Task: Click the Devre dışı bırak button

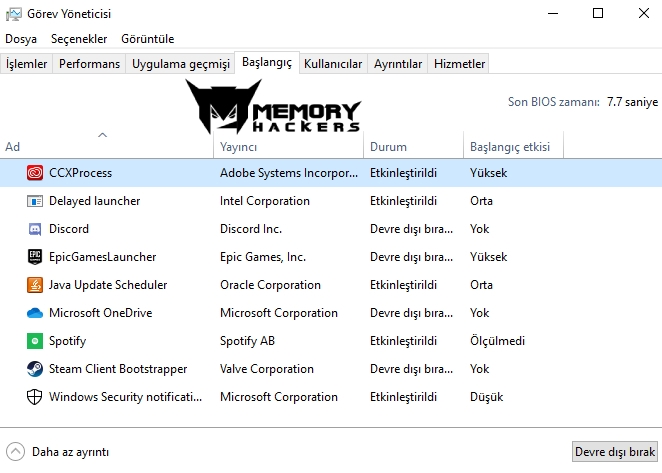Action: tap(615, 452)
